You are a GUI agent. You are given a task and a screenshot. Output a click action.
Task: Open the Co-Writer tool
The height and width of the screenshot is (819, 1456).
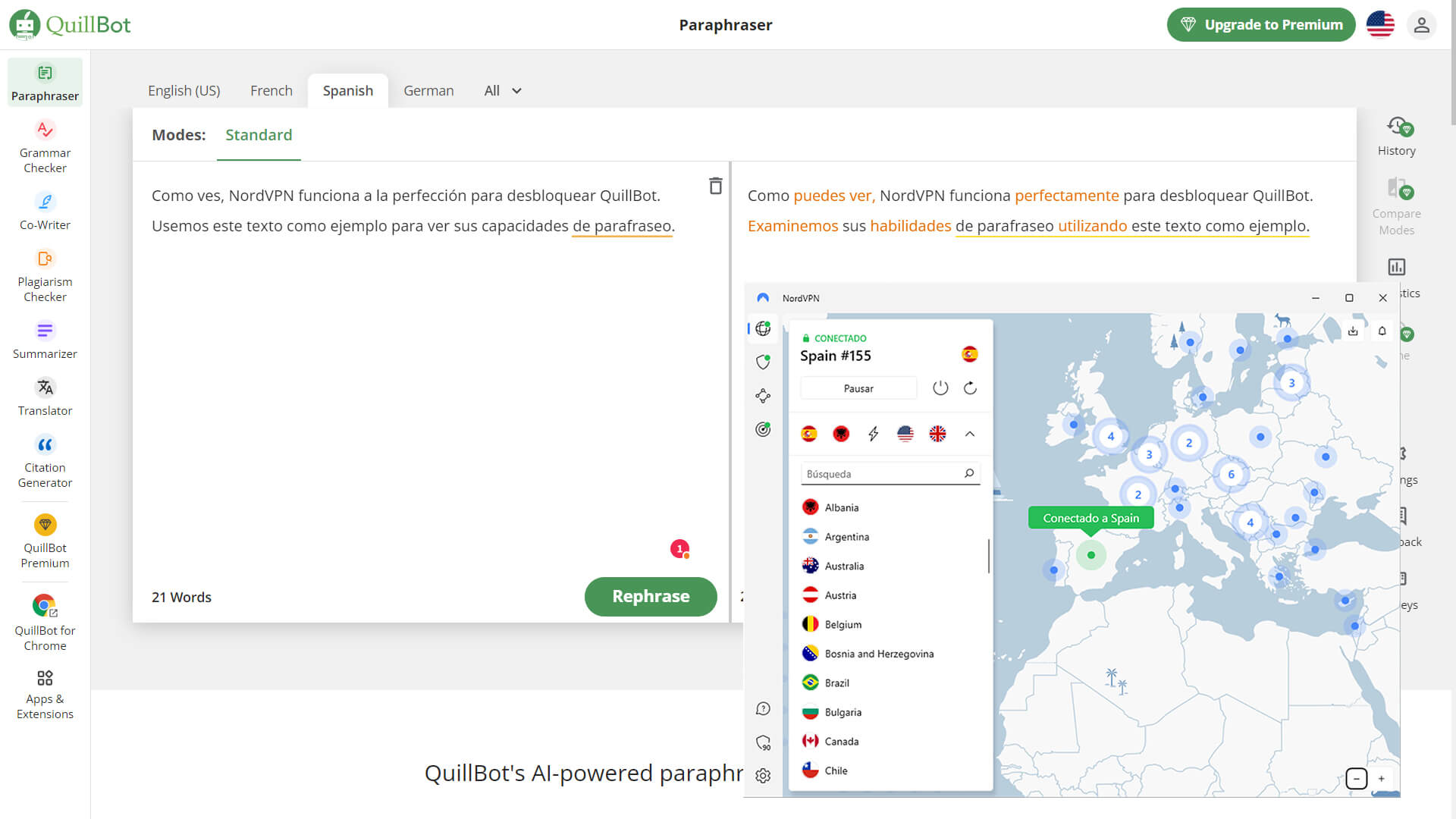tap(45, 209)
